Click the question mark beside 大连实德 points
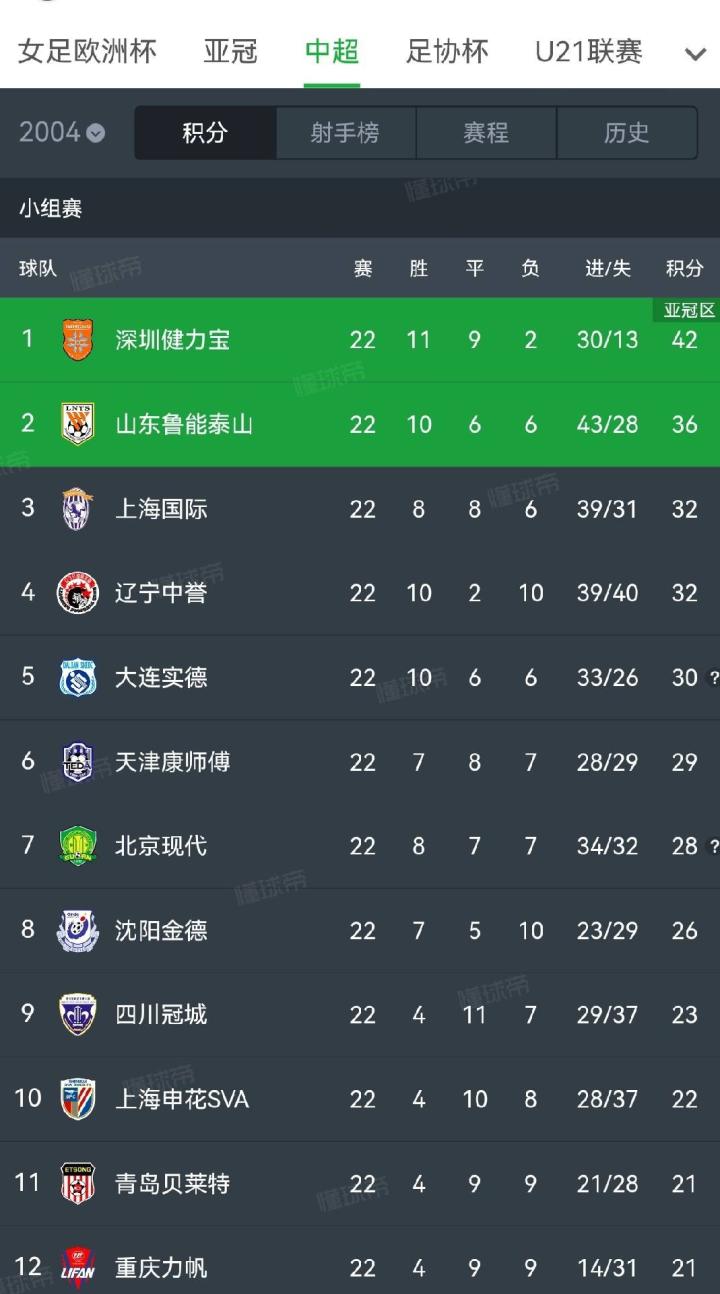Image resolution: width=720 pixels, height=1294 pixels. click(x=713, y=678)
